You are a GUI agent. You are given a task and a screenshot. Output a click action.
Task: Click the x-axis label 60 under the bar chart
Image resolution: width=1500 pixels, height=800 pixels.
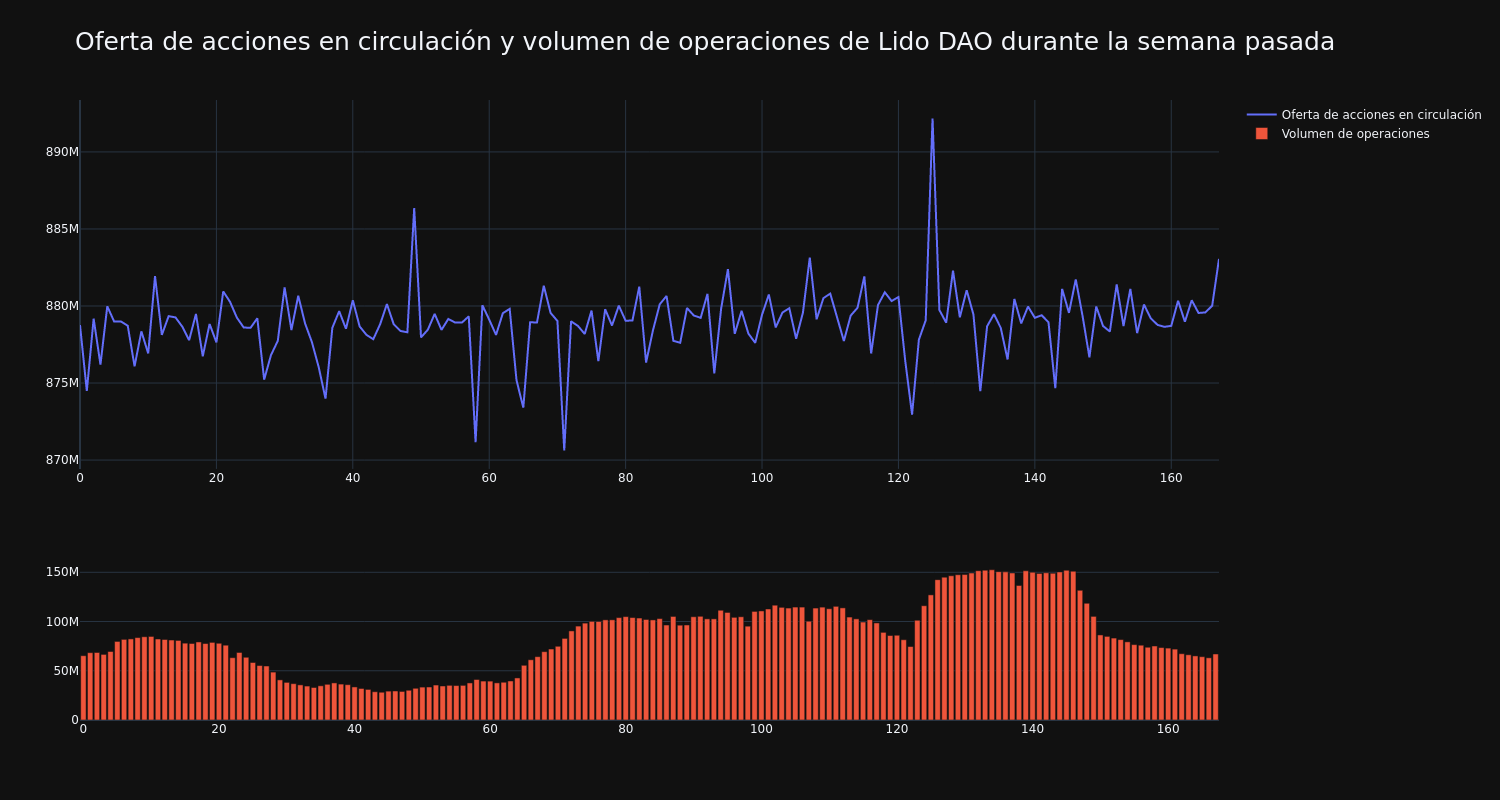(490, 729)
